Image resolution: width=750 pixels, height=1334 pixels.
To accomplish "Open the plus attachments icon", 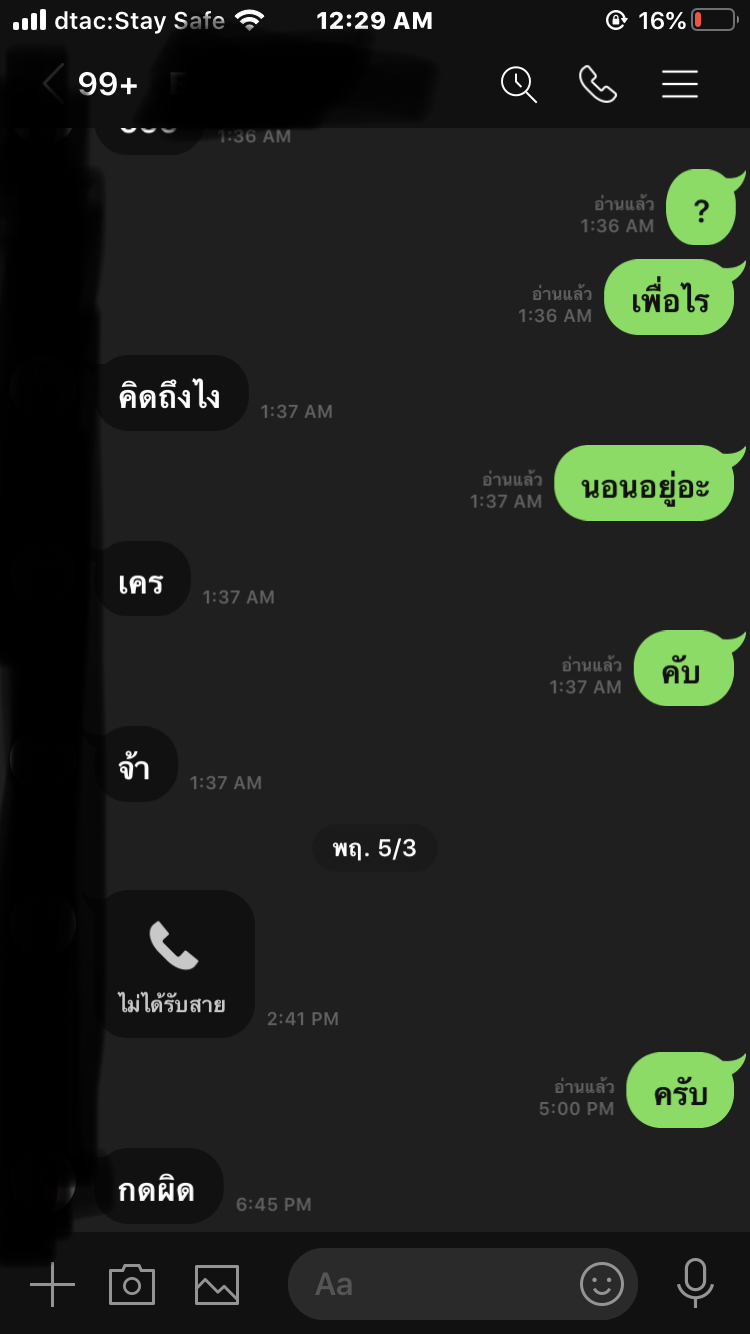I will 52,1284.
